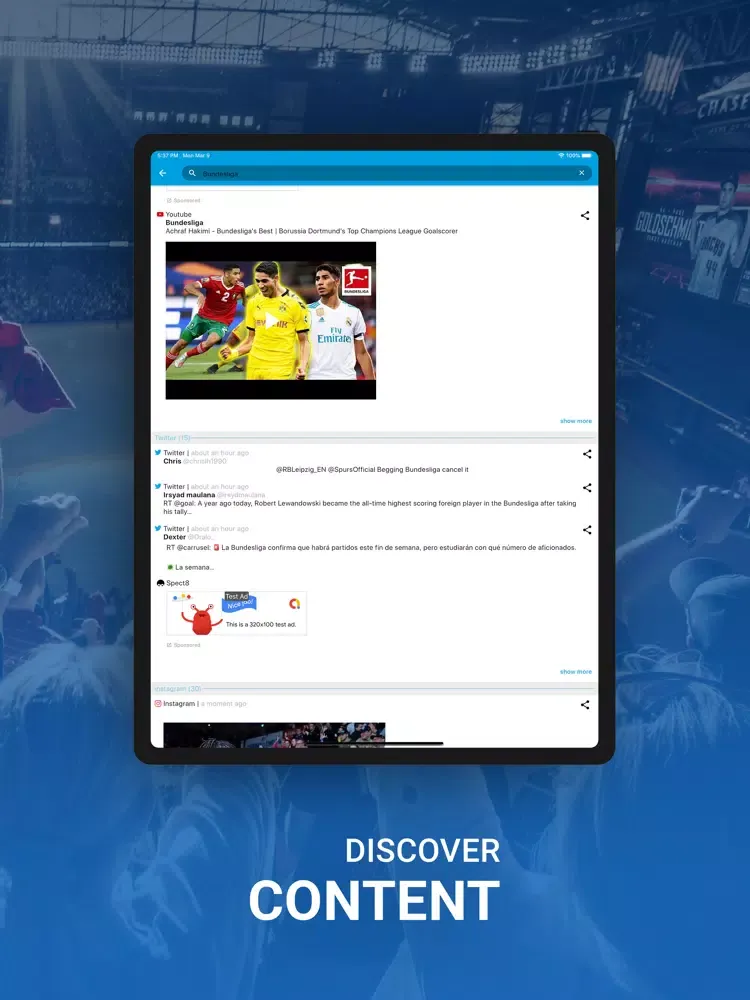Click the Instagram logo on the post

coord(158,704)
